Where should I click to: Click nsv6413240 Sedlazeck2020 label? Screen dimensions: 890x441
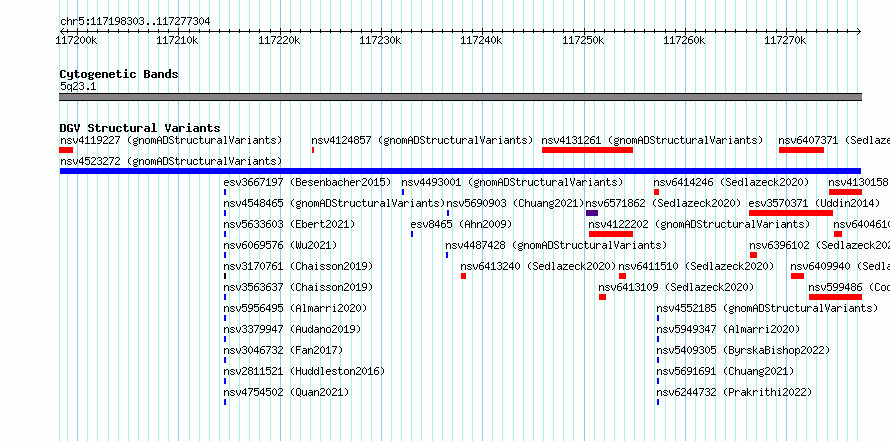(538, 266)
